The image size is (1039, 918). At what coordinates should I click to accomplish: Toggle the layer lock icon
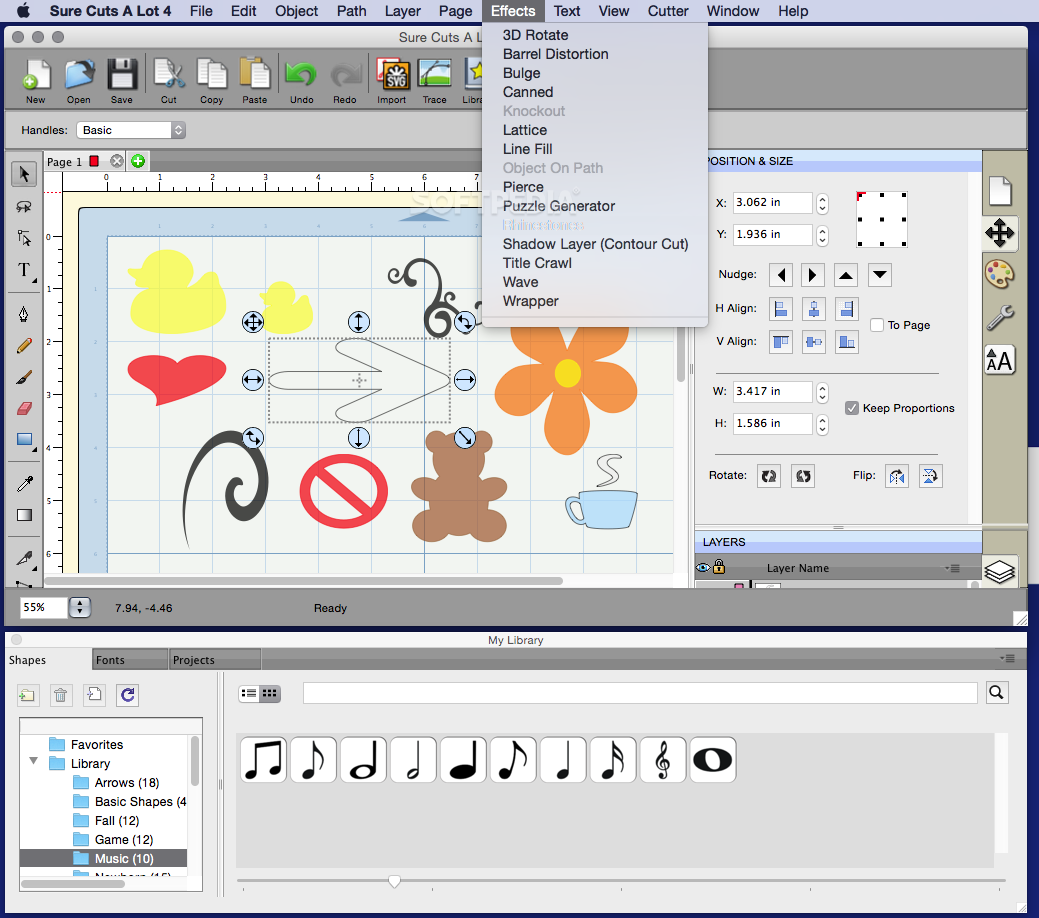pyautogui.click(x=719, y=567)
